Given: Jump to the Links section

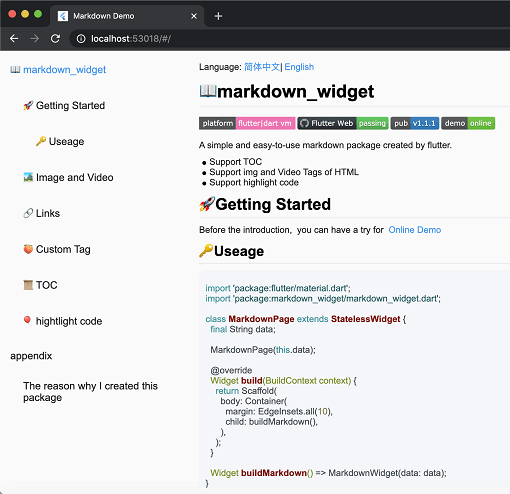Looking at the screenshot, I should click(48, 213).
